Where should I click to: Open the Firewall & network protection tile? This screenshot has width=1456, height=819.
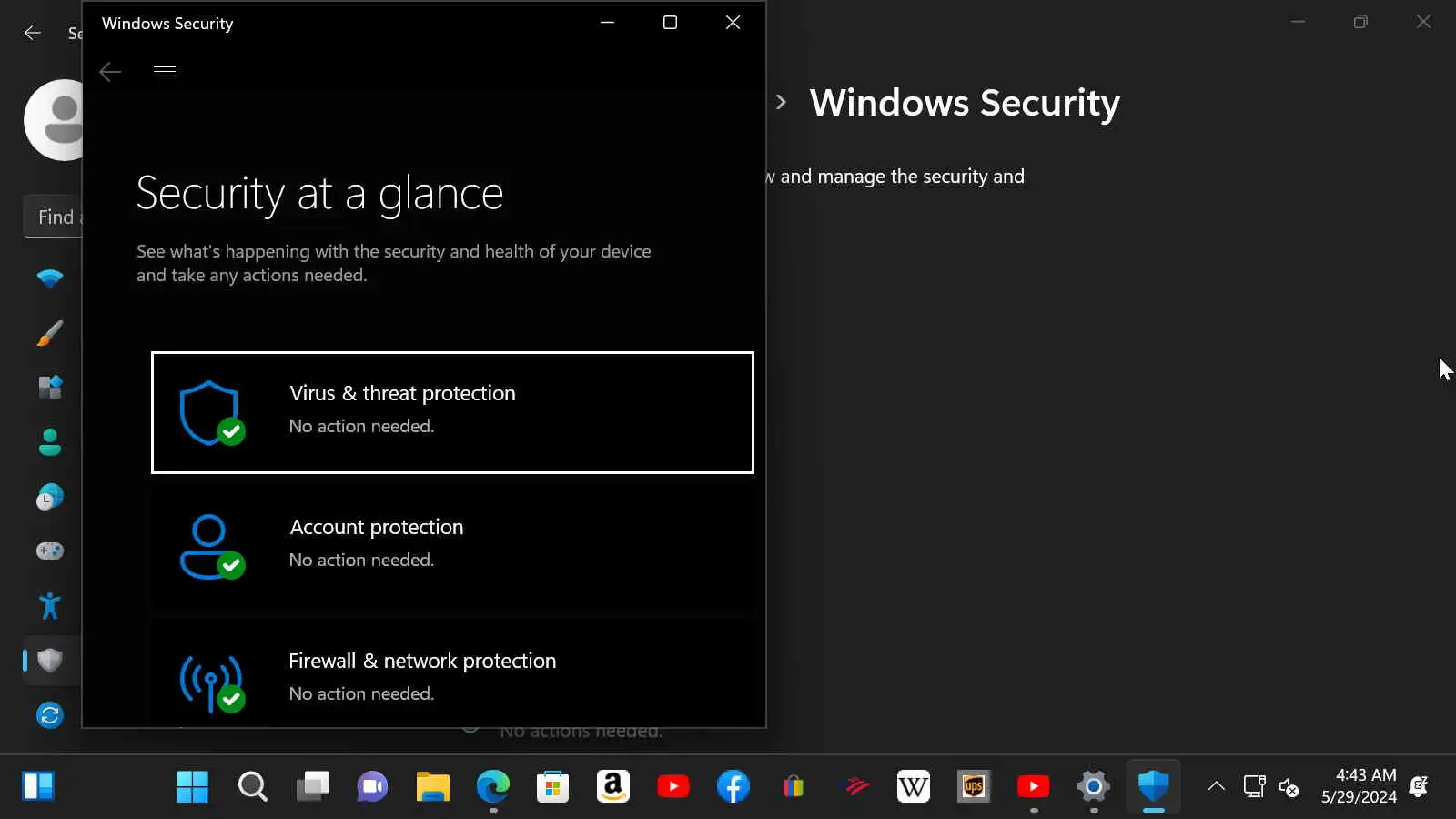[452, 674]
